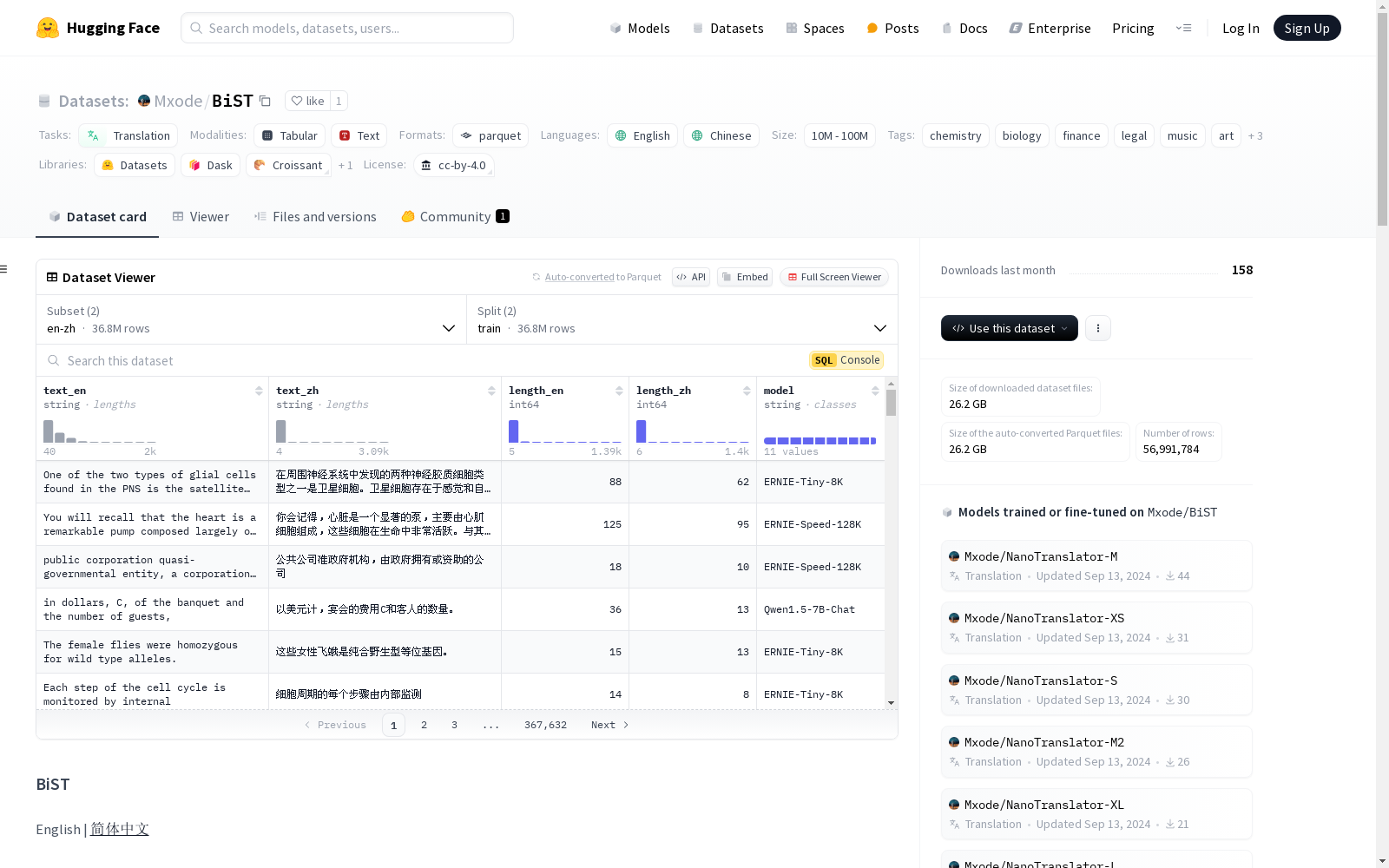
Task: Click the Mxode author avatar
Action: [x=144, y=101]
